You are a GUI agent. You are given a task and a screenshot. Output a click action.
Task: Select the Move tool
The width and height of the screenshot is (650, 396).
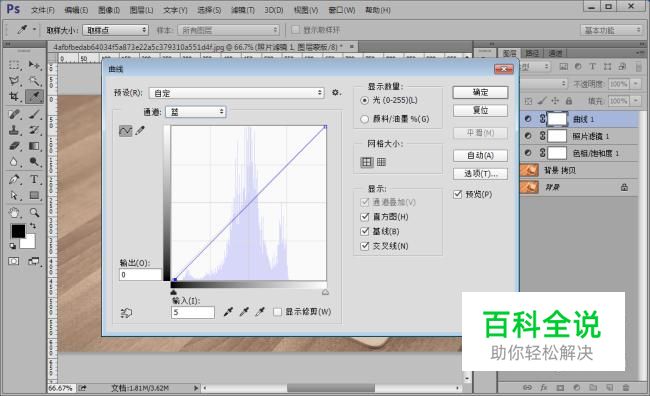coord(34,65)
